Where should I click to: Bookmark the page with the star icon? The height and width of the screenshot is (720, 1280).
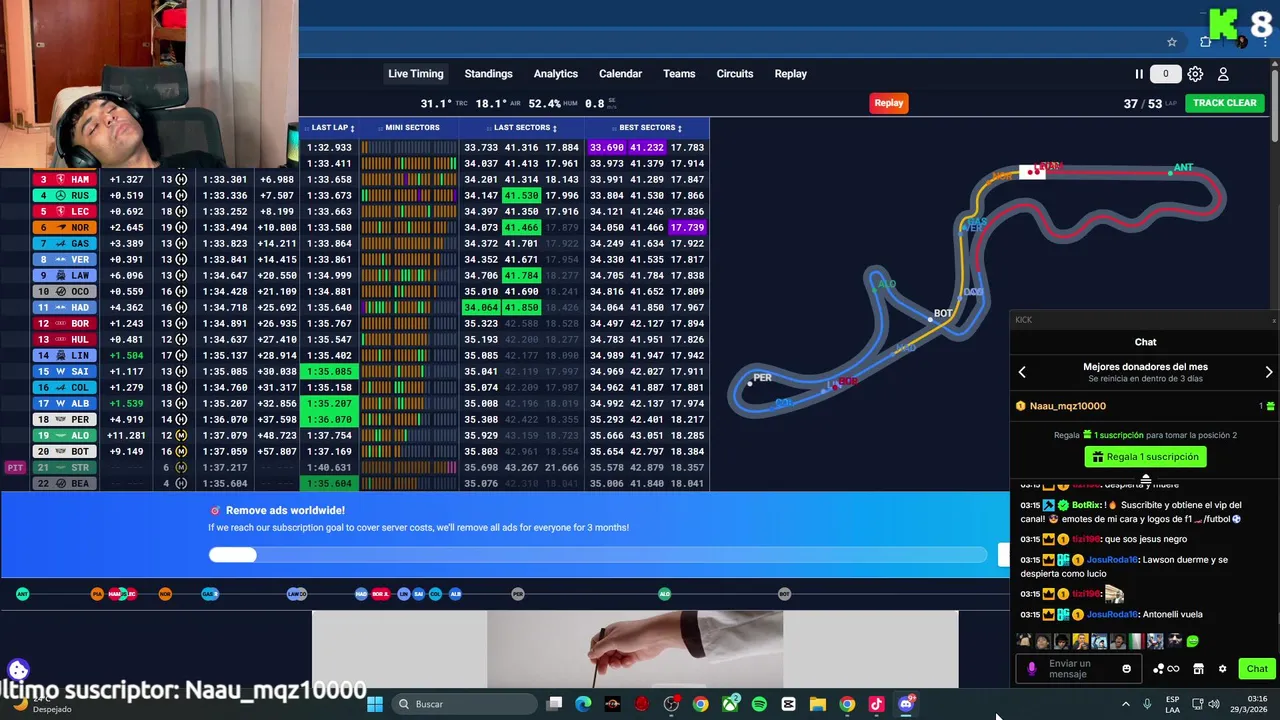click(1172, 42)
